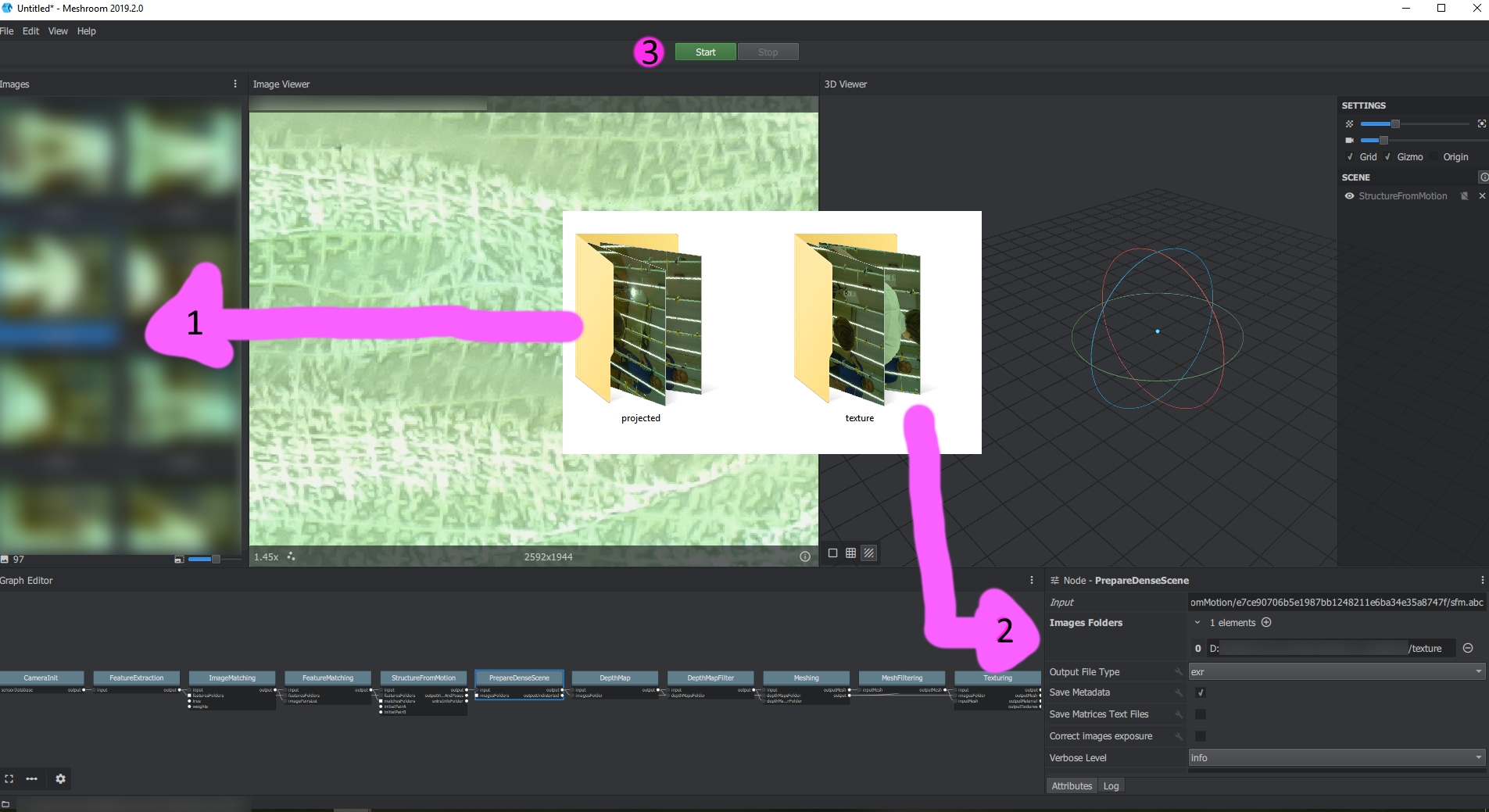Screen dimensions: 1489x812
Task: Adjust the point size slider in Settings
Action: 1415,124
